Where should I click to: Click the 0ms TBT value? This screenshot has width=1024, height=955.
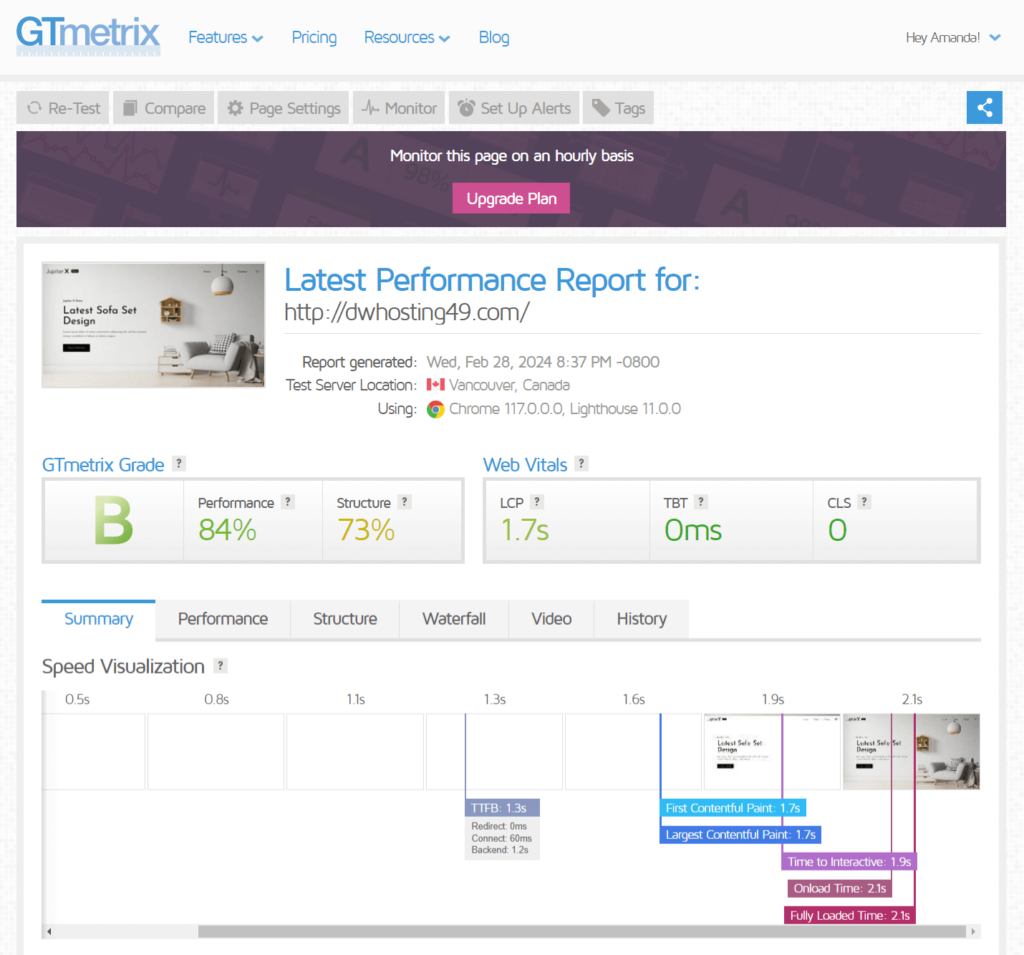693,530
